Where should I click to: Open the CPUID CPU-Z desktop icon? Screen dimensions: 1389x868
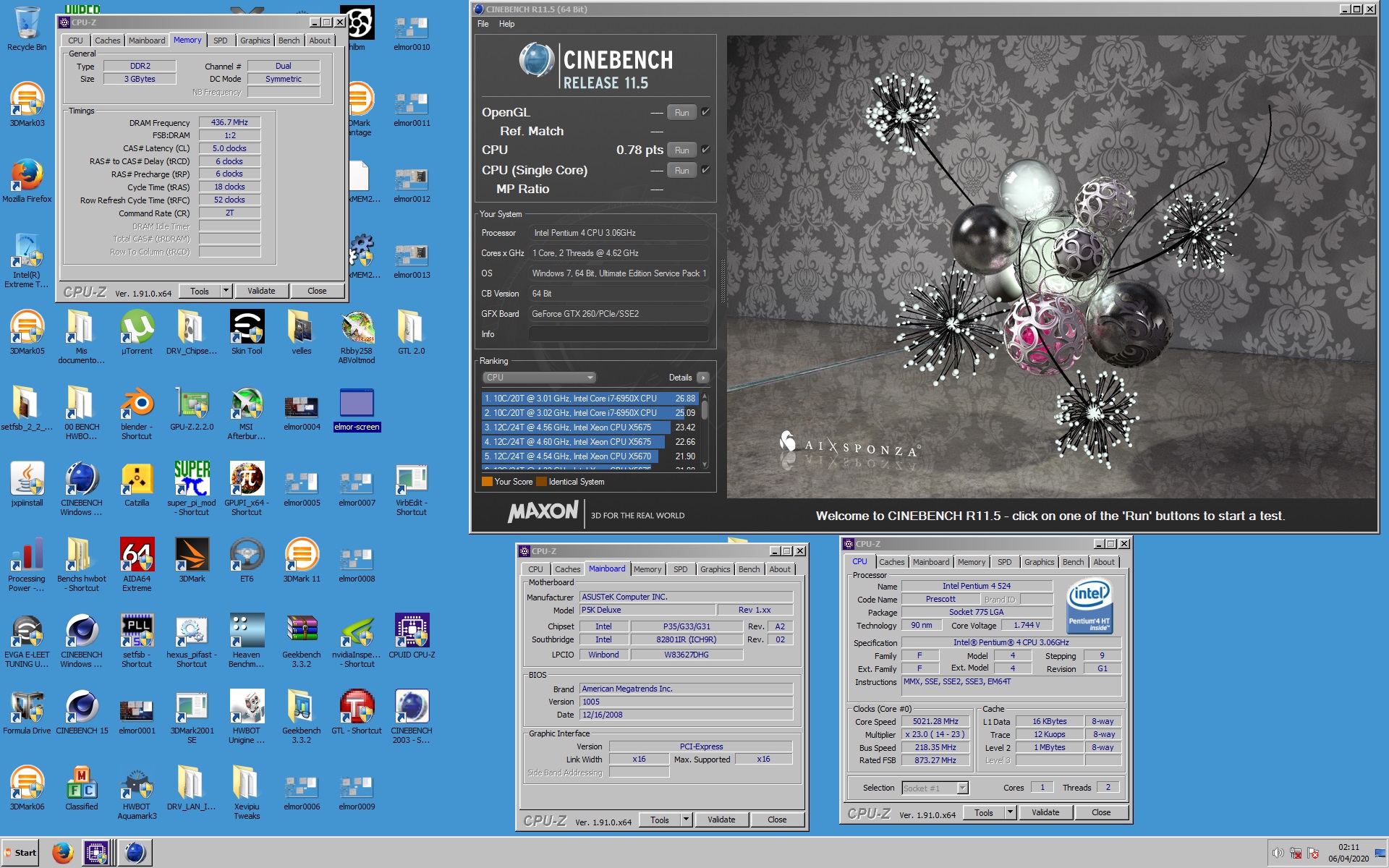412,637
